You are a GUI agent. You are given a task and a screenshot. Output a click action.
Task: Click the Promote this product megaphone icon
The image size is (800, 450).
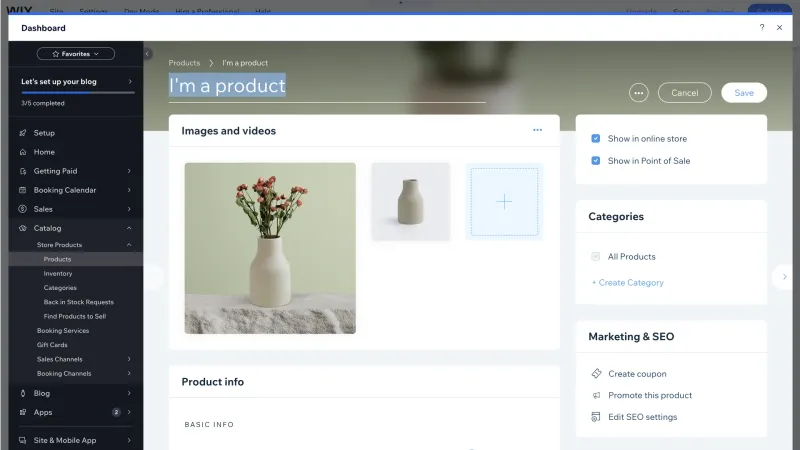coord(596,395)
